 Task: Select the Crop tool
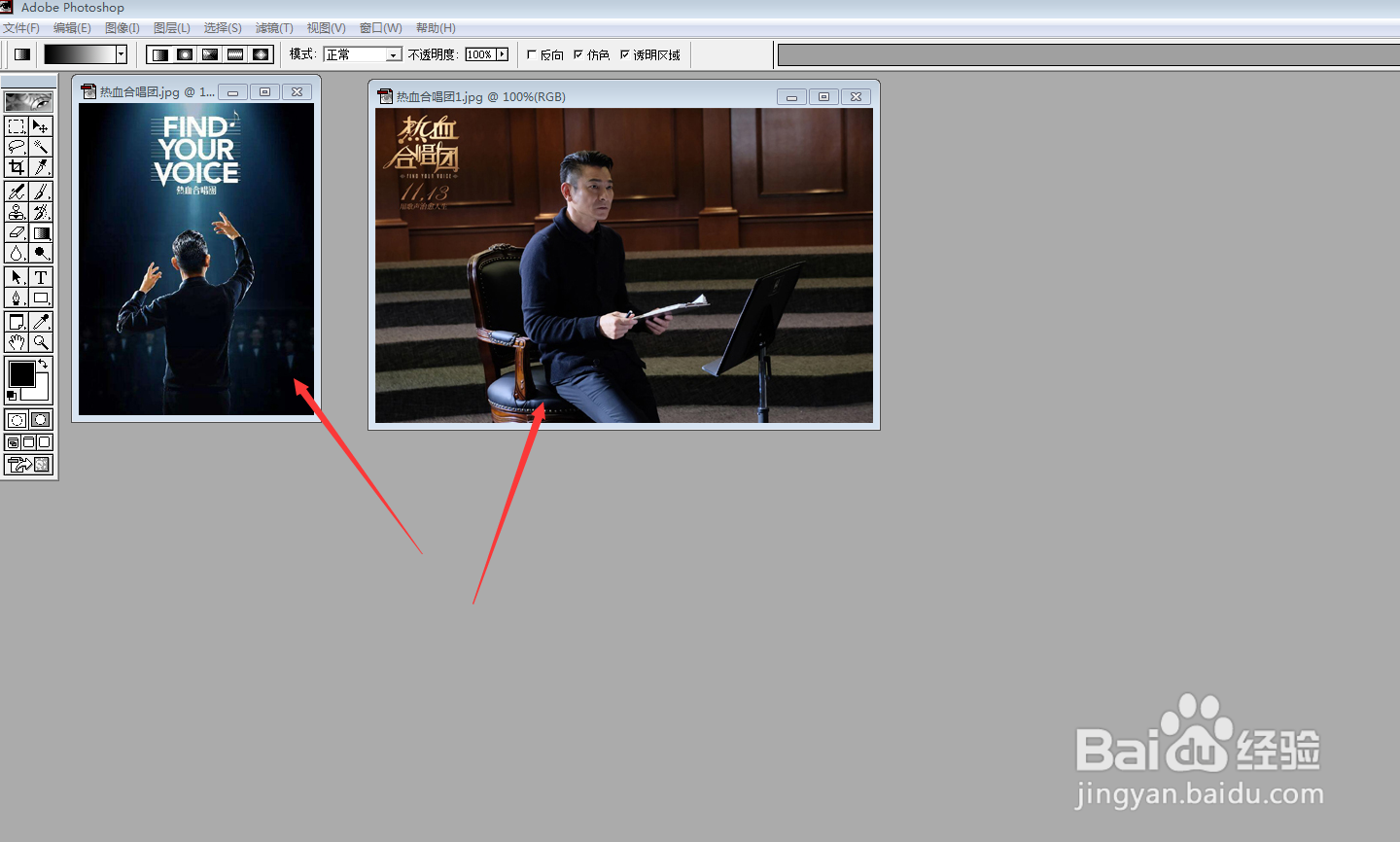click(17, 167)
